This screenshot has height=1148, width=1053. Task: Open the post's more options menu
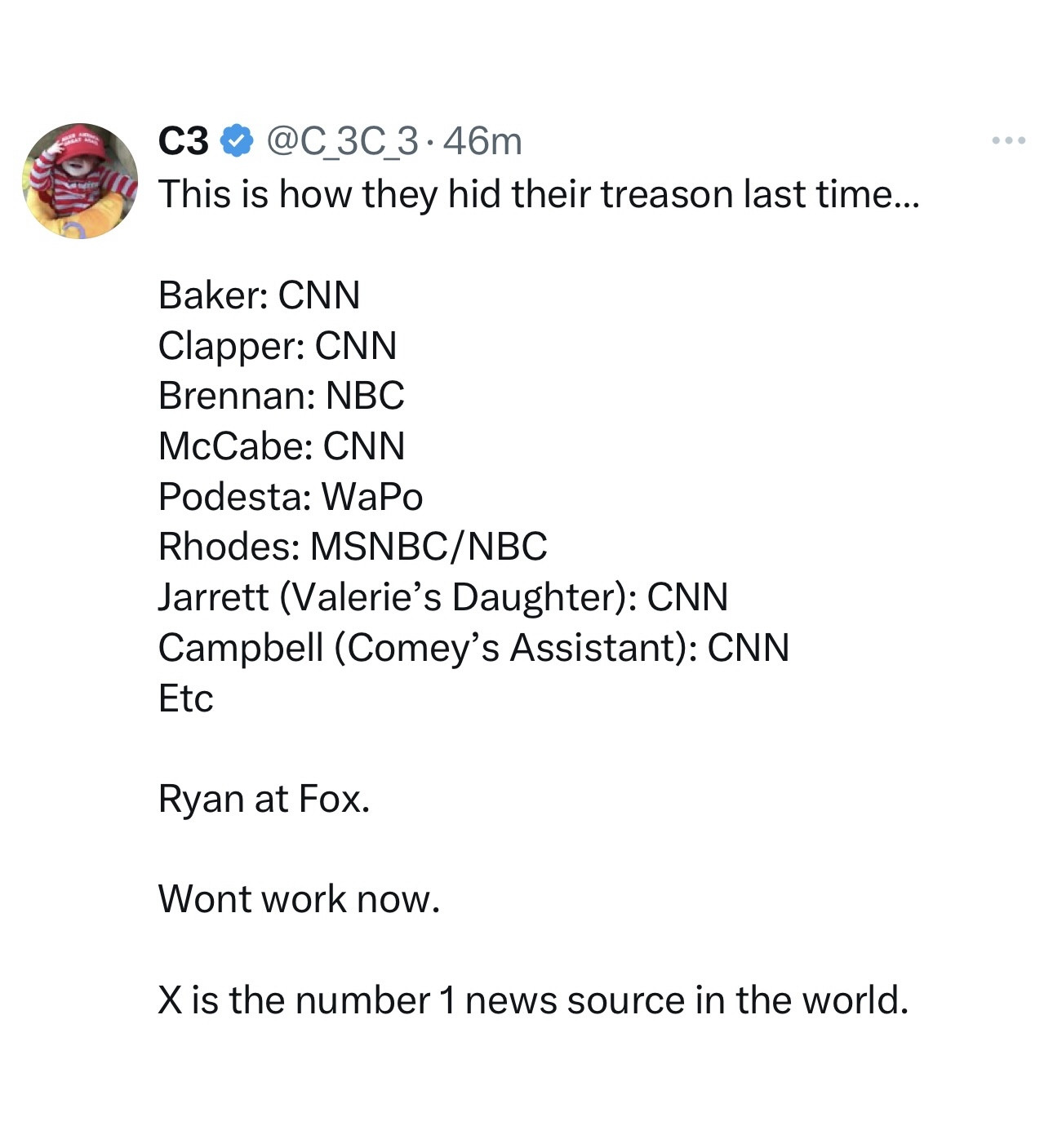tap(1008, 141)
